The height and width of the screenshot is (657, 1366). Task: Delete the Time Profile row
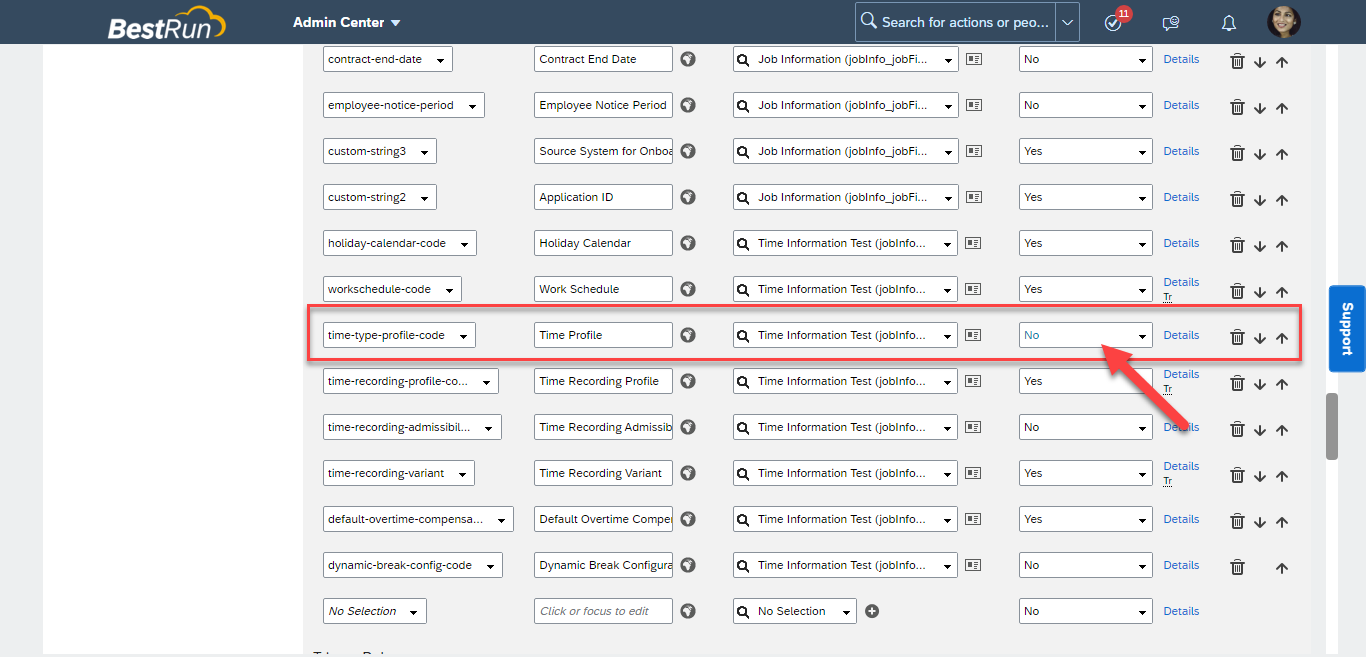[x=1237, y=337]
